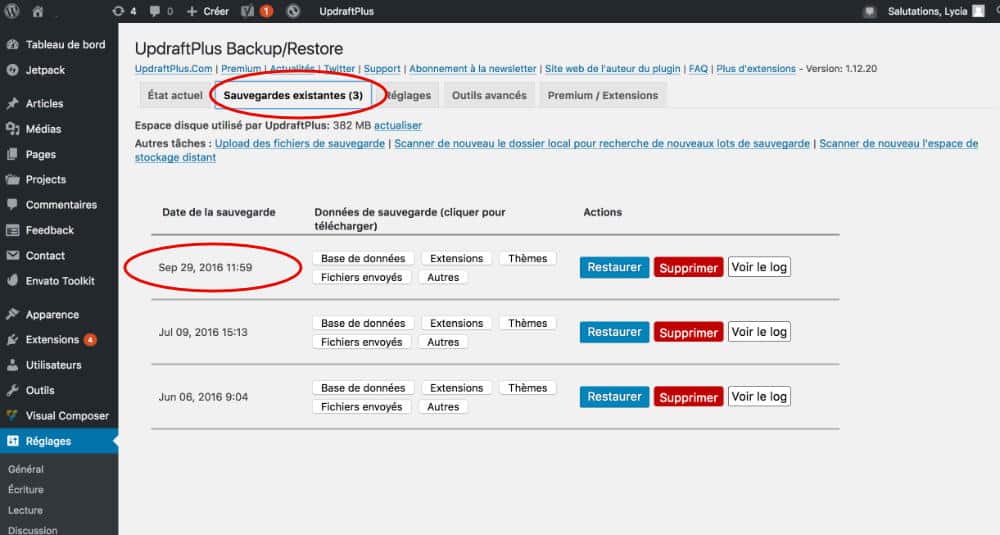Open the Lecture settings submenu item
Viewport: 1000px width, 535px height.
26,510
